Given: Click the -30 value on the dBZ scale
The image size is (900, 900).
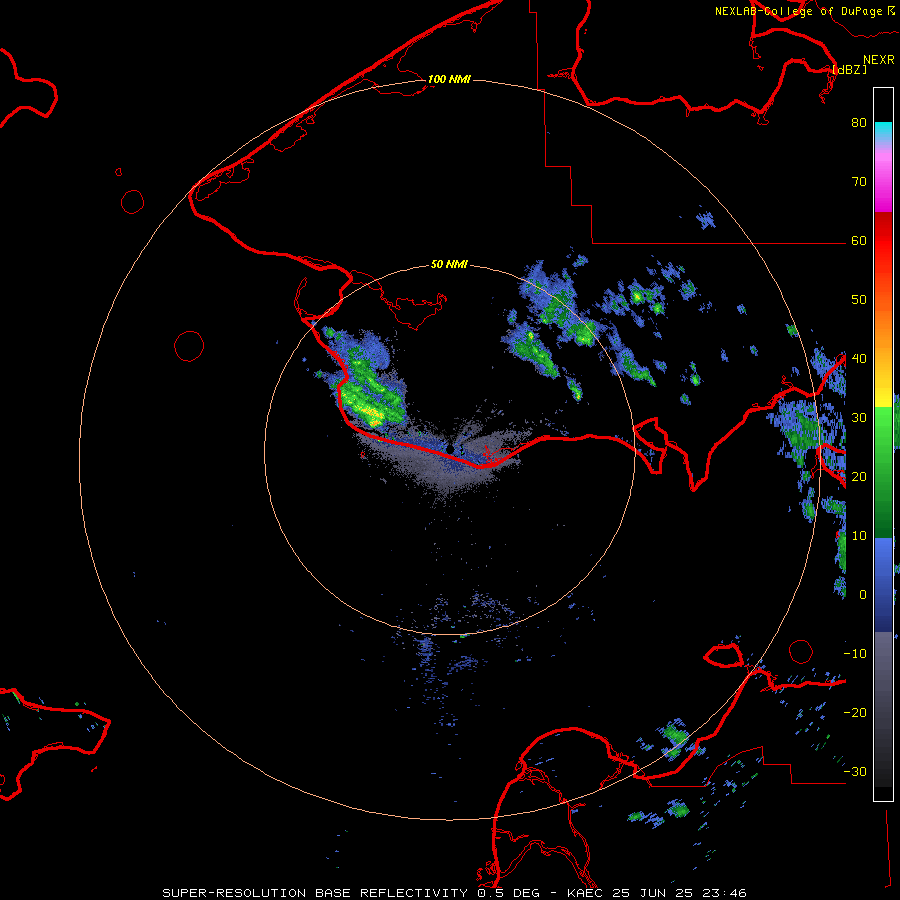Looking at the screenshot, I should pos(855,771).
